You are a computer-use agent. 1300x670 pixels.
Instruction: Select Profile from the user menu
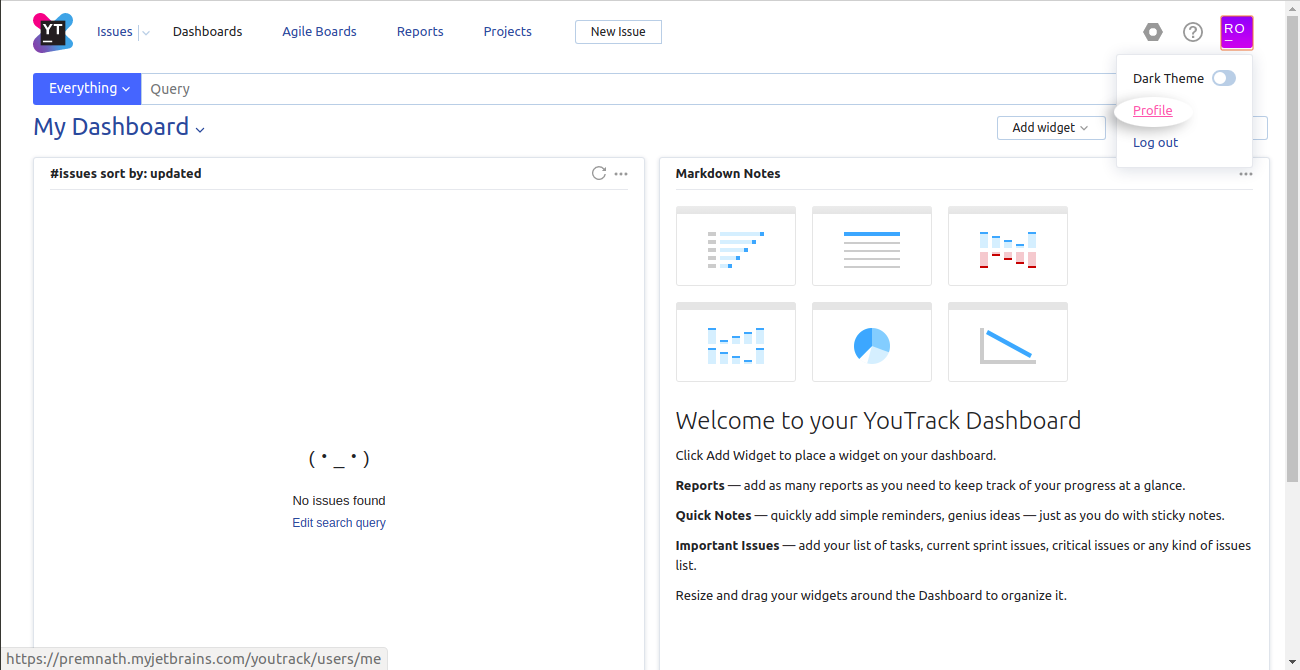coord(1153,111)
